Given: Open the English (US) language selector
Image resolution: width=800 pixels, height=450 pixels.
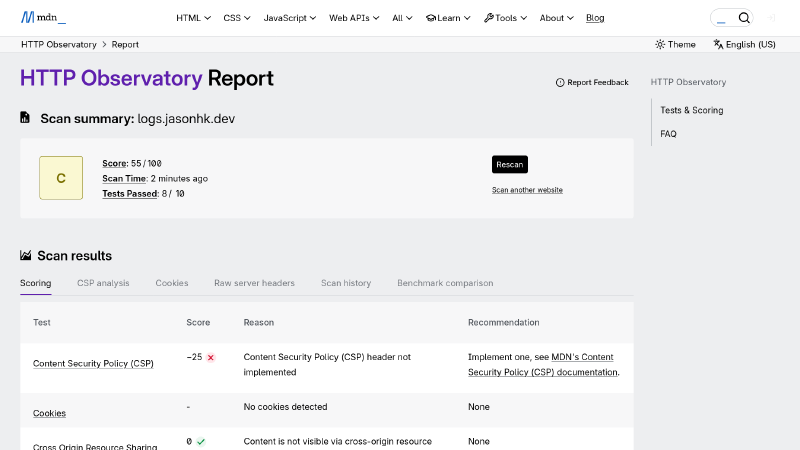Looking at the screenshot, I should (744, 44).
